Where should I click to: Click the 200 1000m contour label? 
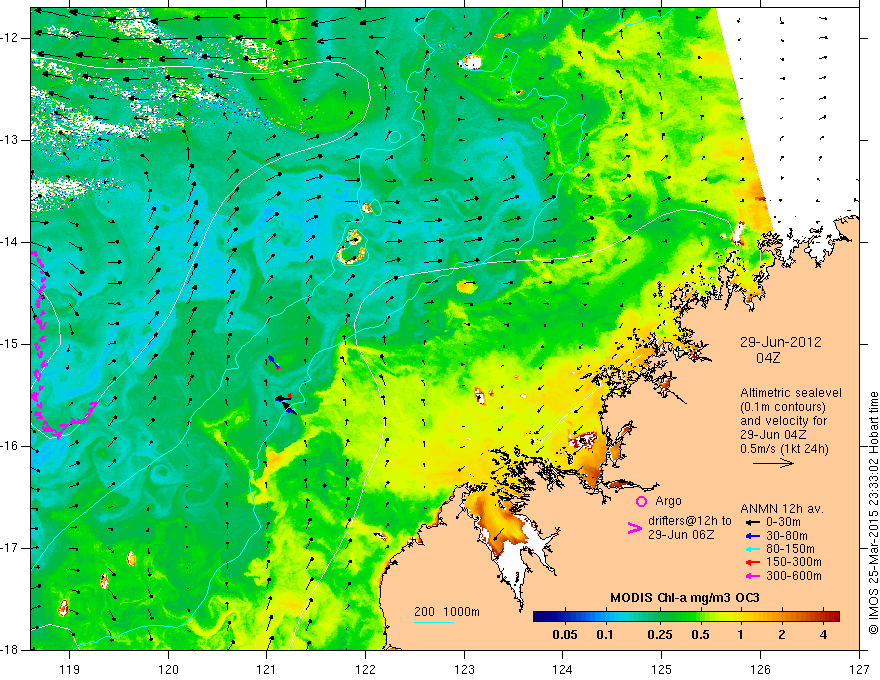click(x=447, y=612)
